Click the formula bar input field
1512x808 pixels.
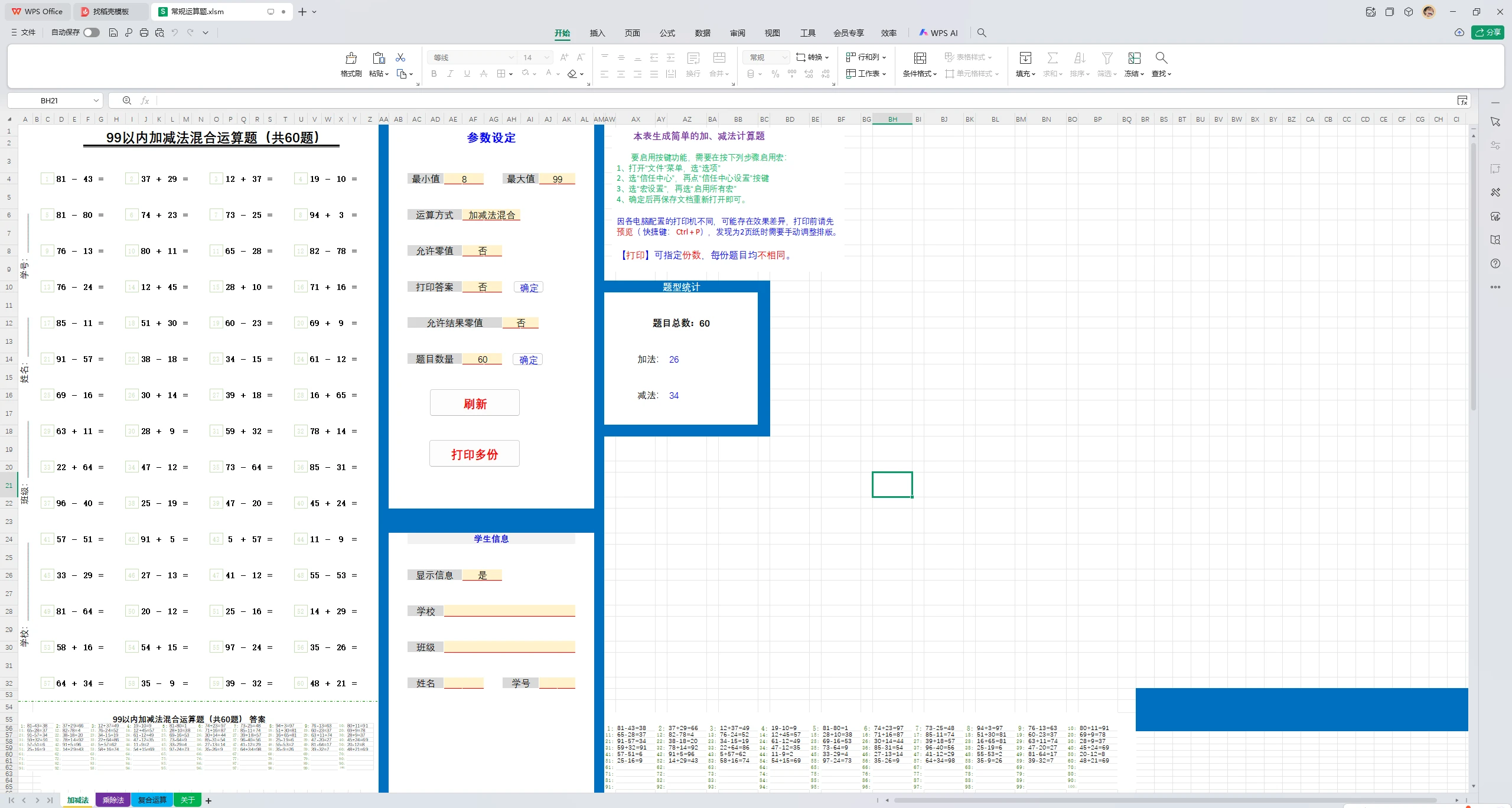(x=472, y=100)
